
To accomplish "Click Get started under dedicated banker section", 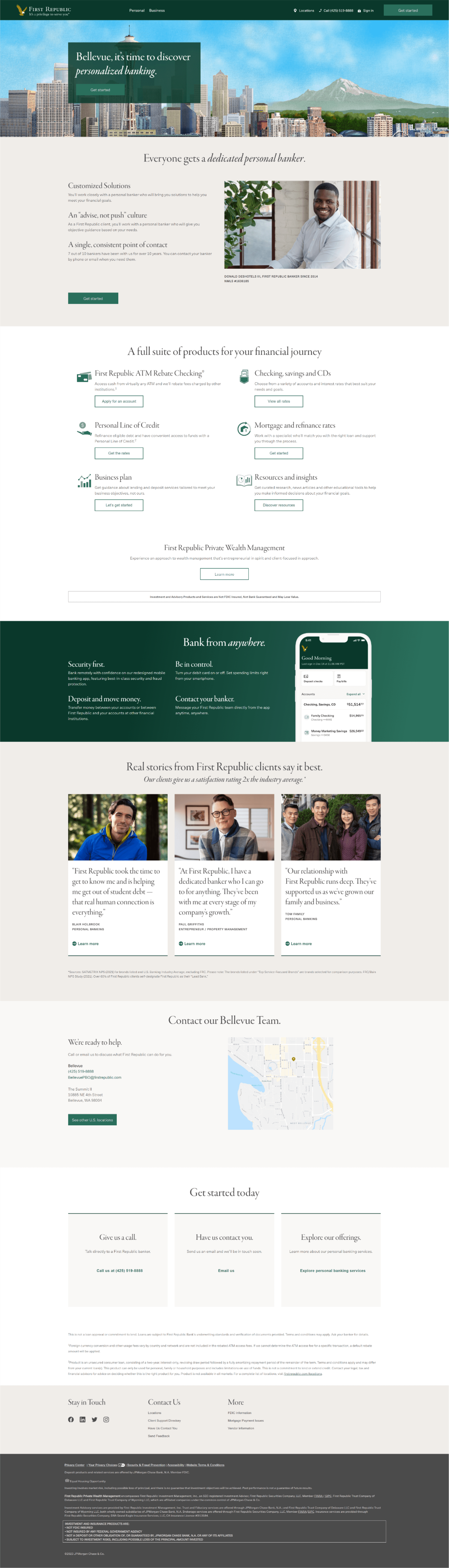I will [x=93, y=298].
